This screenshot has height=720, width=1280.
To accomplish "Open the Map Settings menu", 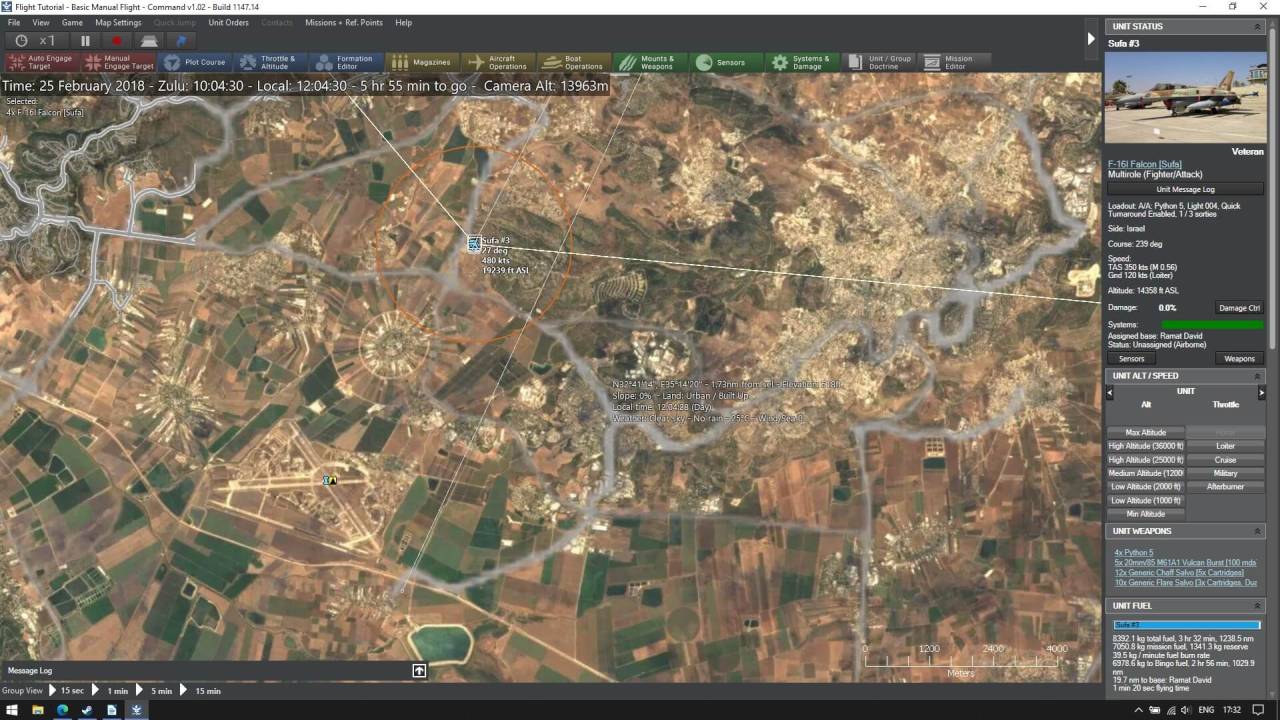I will 118,22.
